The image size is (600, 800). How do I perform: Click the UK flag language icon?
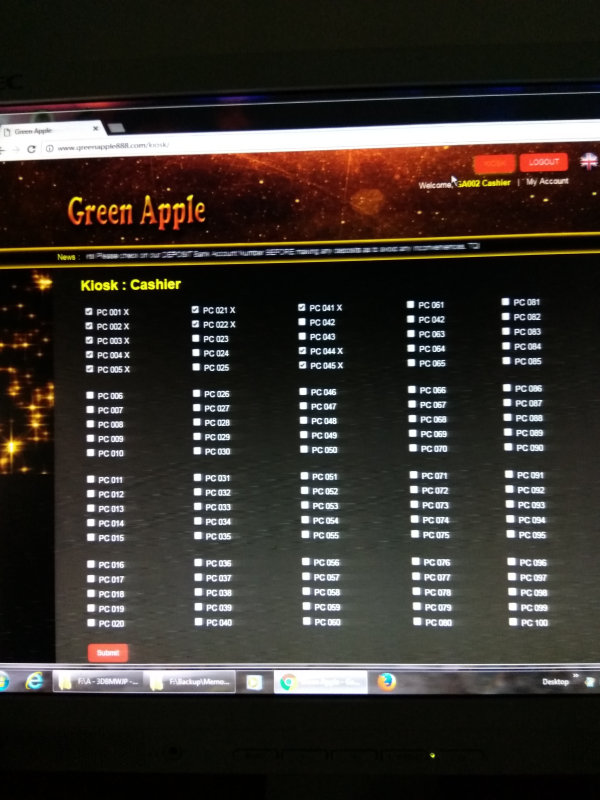(588, 160)
